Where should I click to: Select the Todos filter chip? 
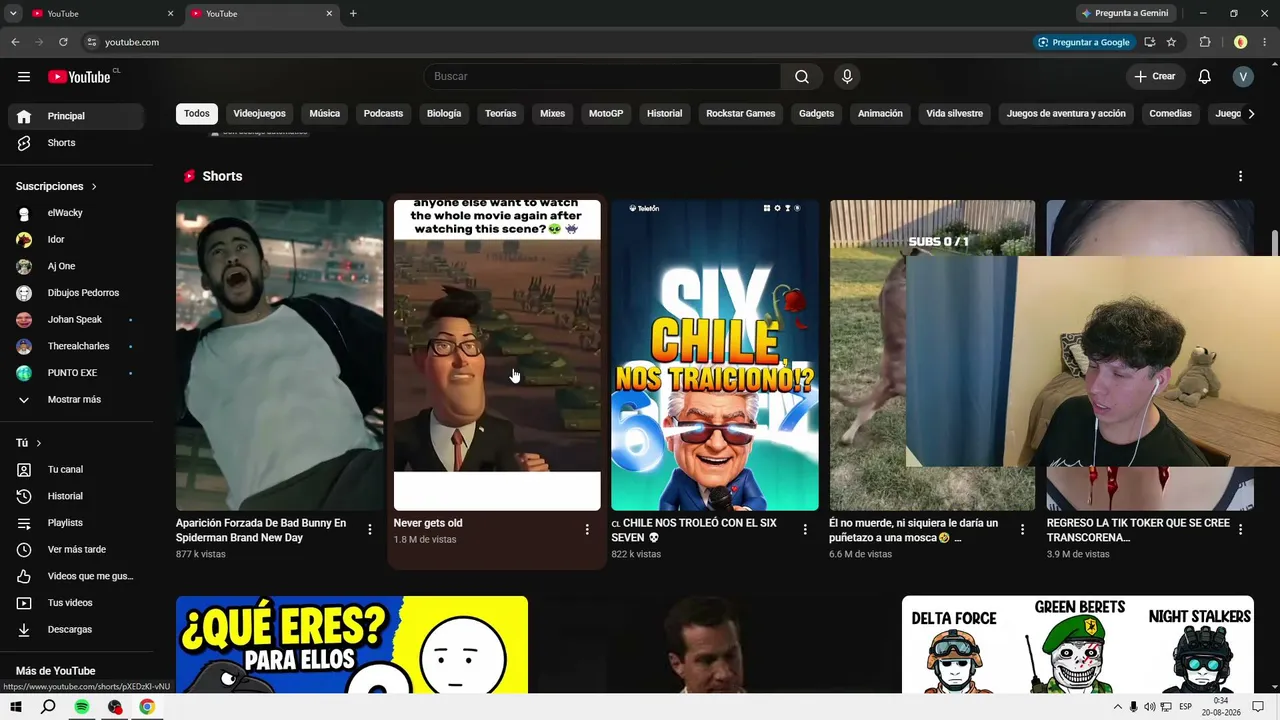197,114
